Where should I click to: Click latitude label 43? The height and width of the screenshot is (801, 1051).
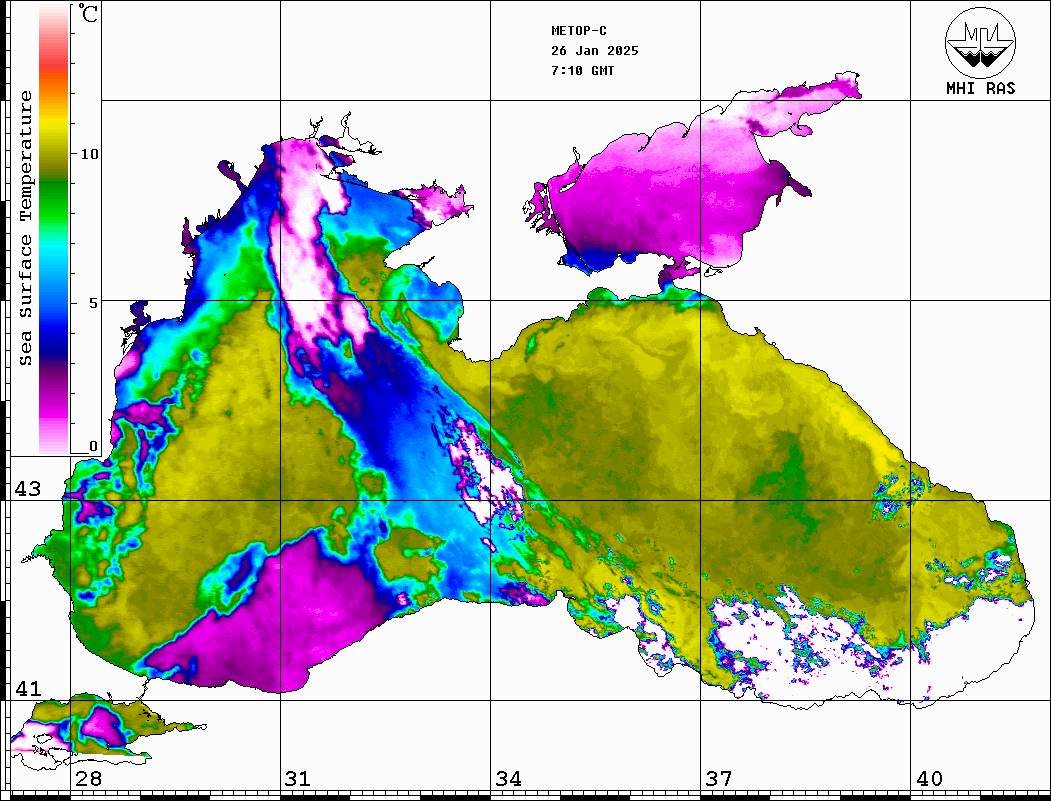[28, 489]
